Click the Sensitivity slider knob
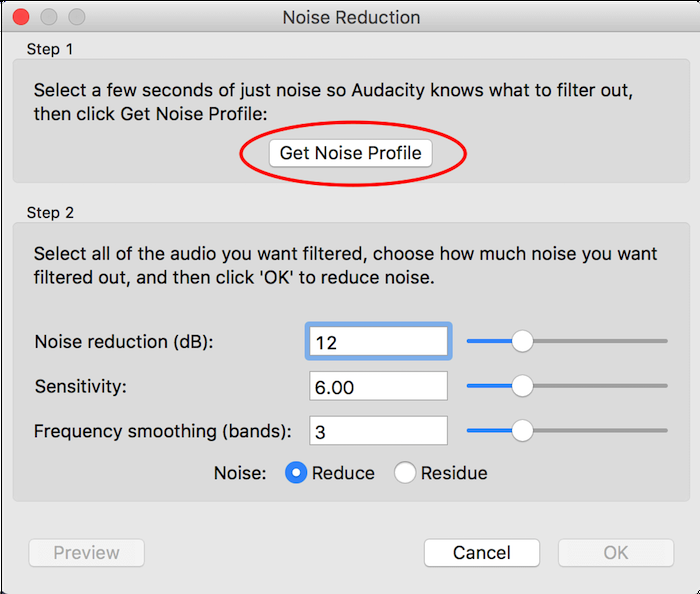 [x=522, y=386]
